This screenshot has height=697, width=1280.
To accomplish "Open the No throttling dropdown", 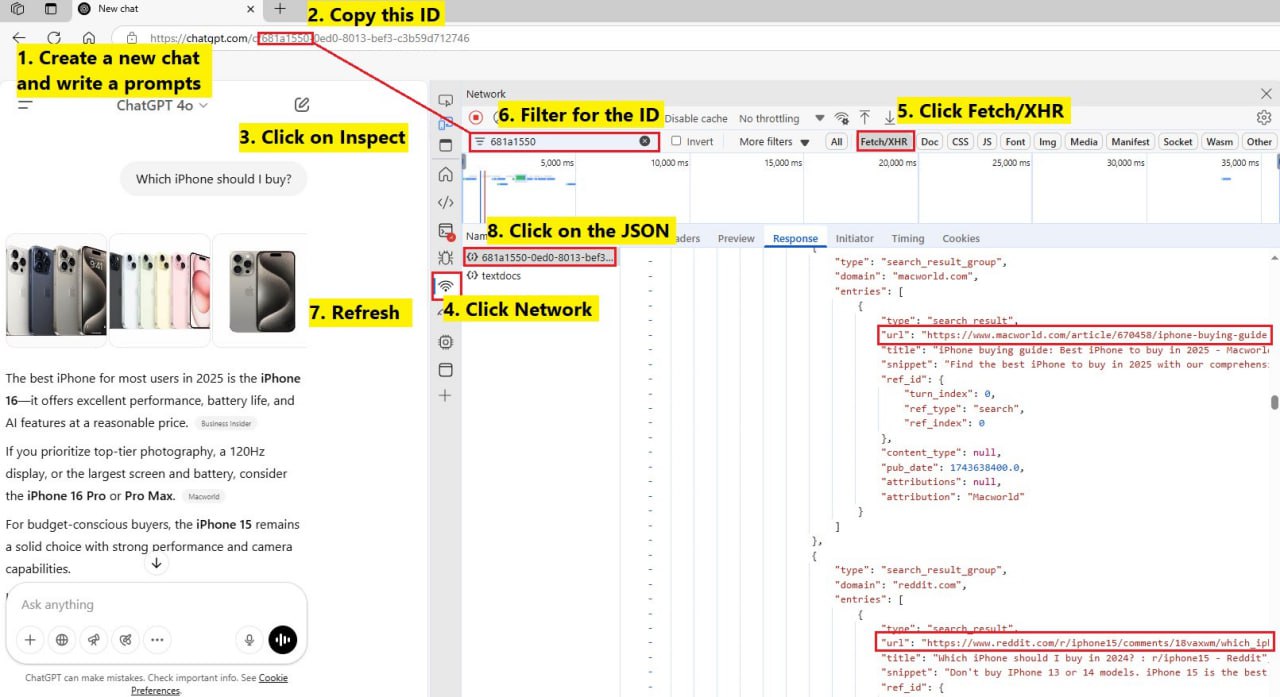I will pyautogui.click(x=782, y=118).
